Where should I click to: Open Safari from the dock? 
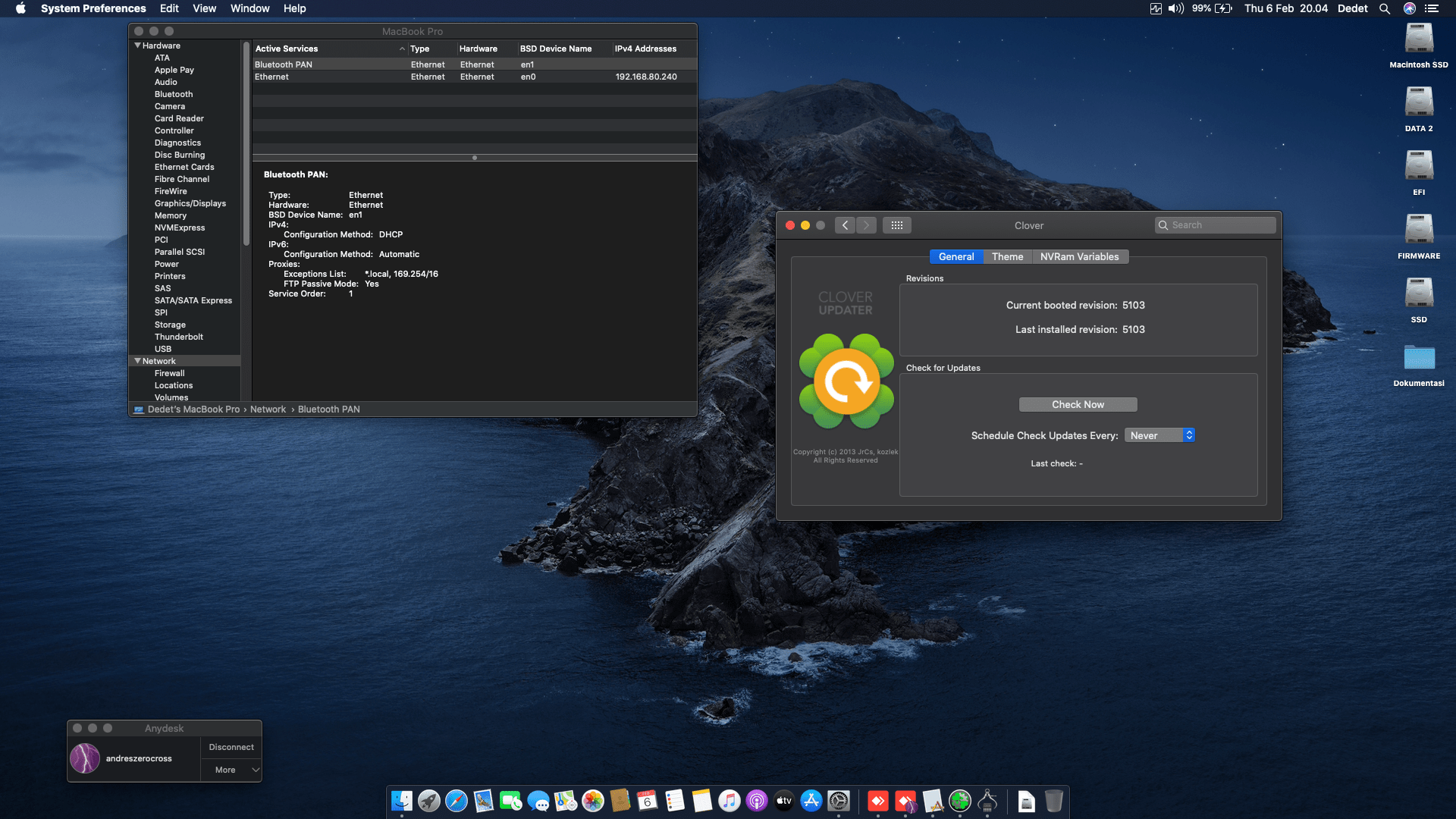(457, 801)
